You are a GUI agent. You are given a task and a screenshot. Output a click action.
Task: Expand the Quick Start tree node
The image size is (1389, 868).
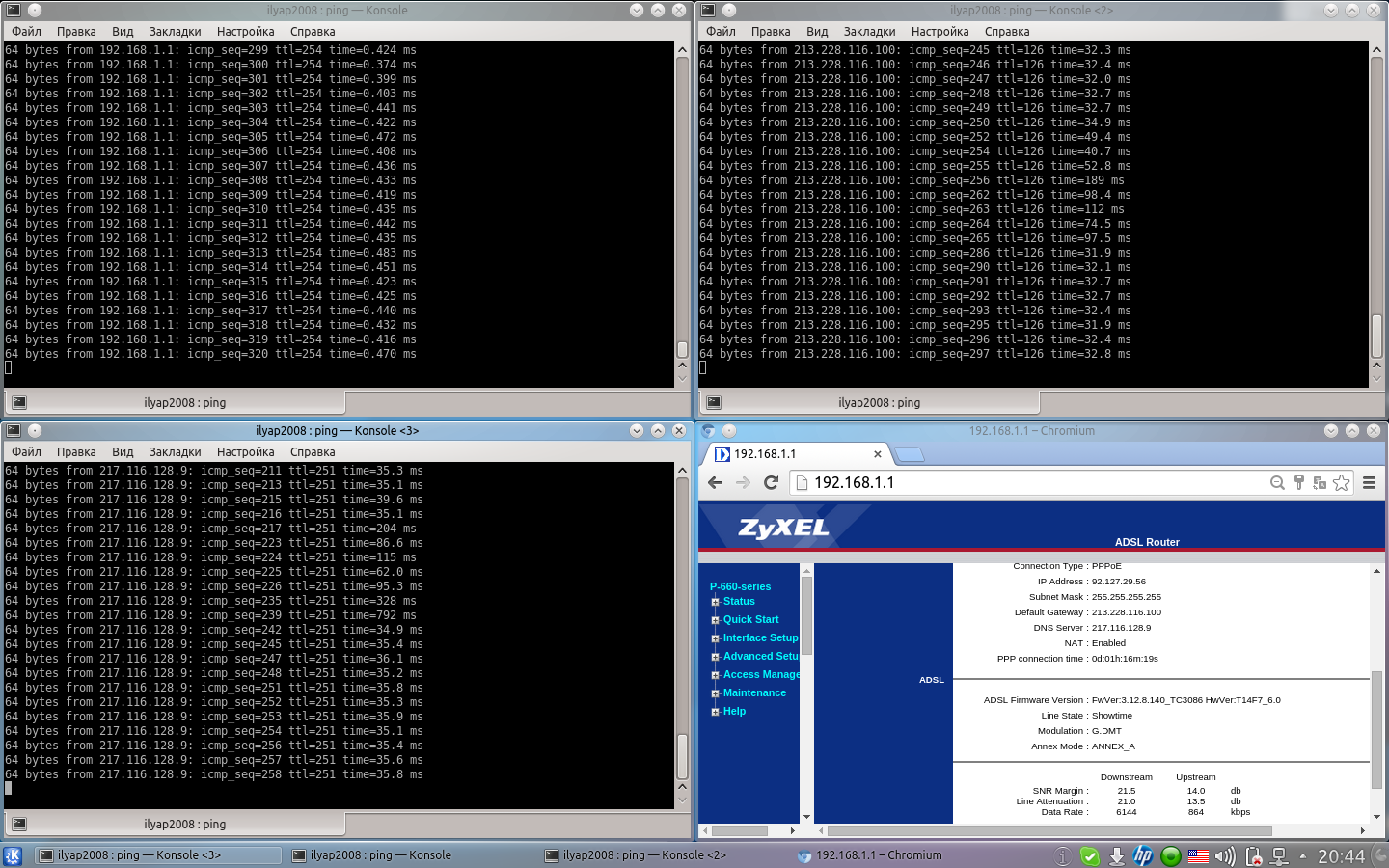point(716,620)
